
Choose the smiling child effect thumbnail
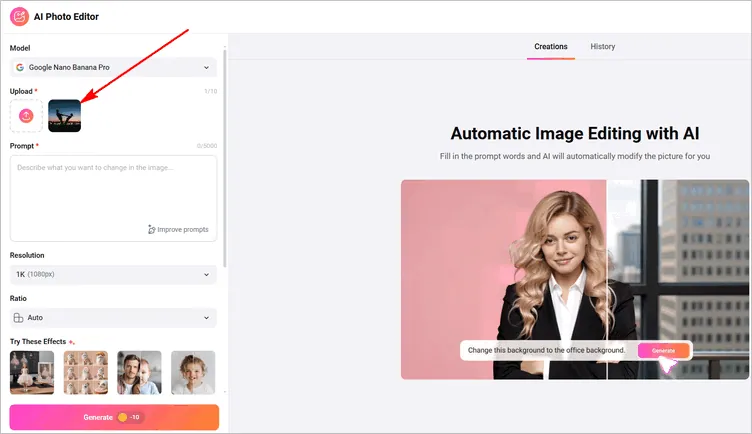(193, 373)
